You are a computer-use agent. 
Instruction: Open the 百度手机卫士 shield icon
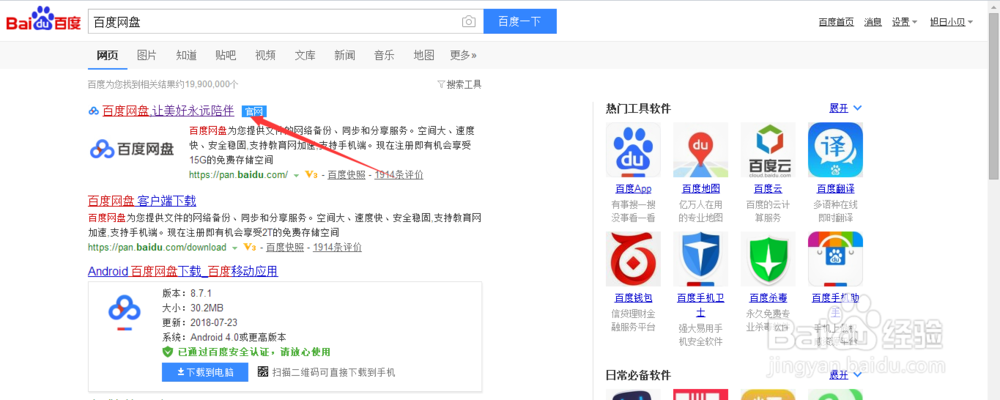(701, 259)
